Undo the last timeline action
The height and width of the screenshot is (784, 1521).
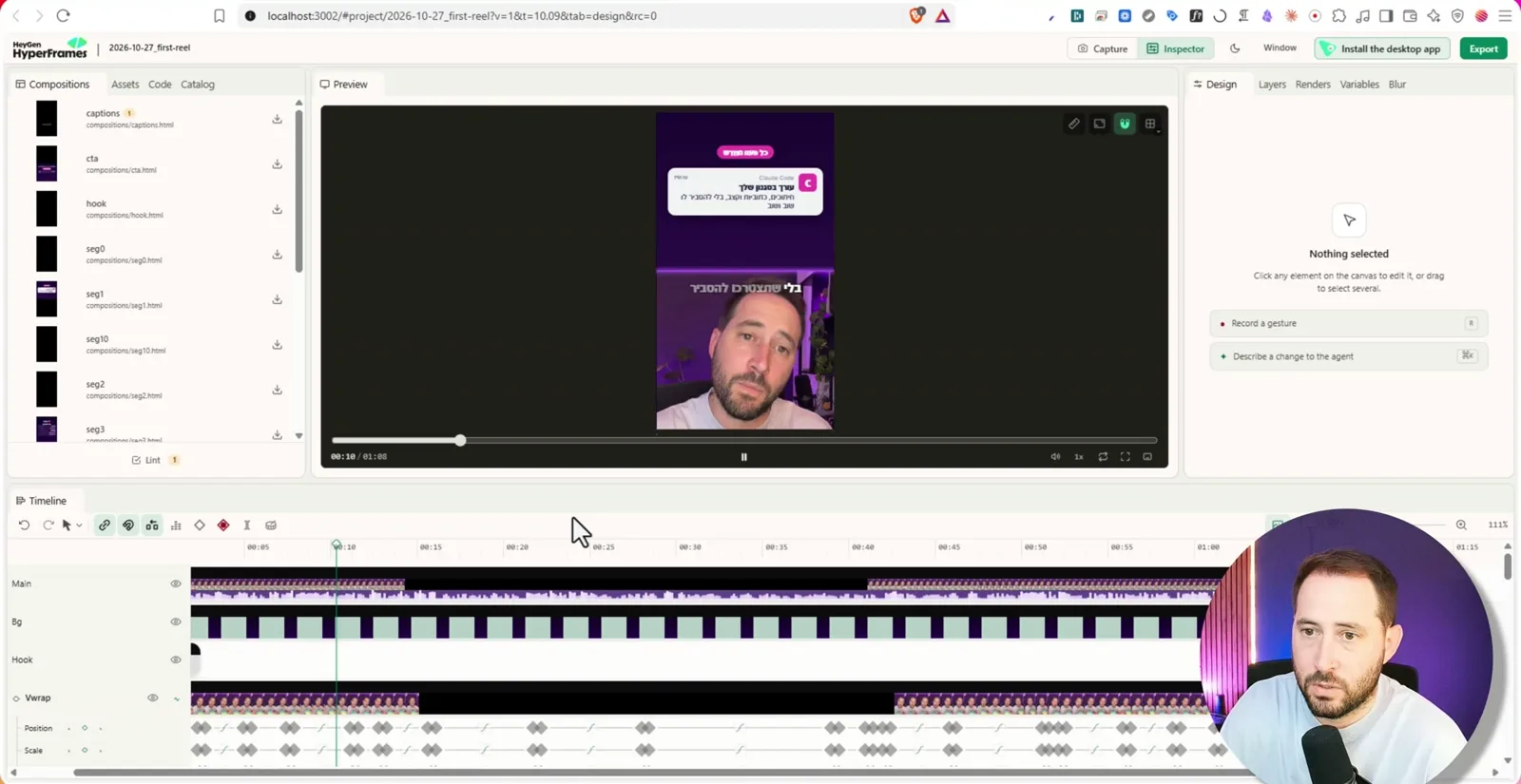tap(24, 525)
